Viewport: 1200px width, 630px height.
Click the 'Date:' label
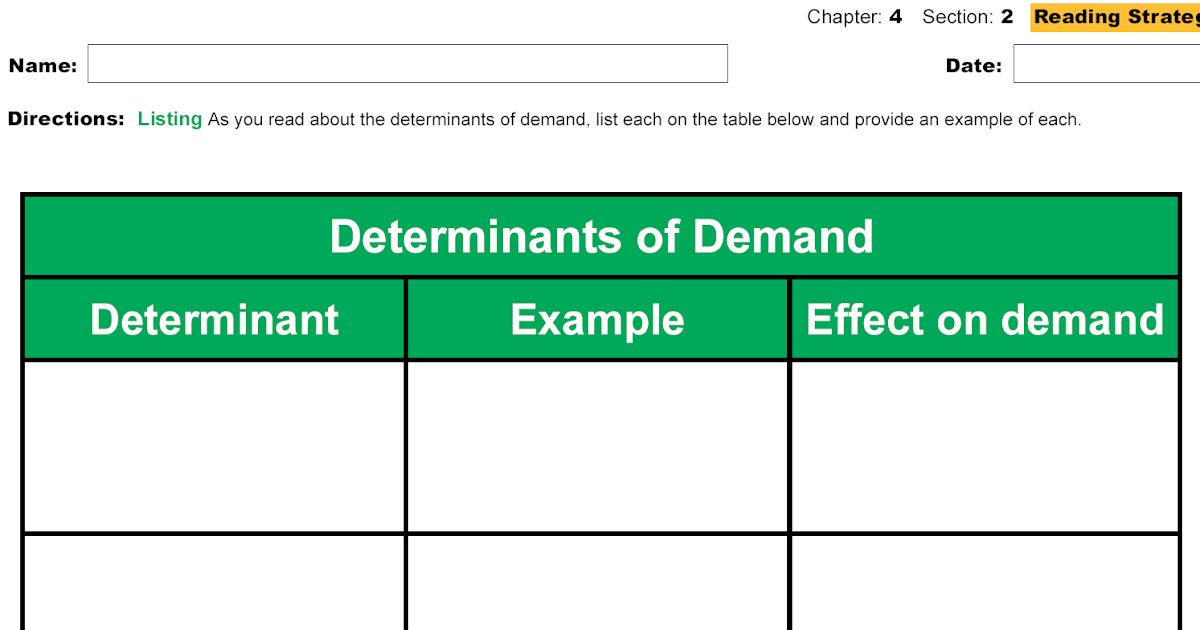coord(974,66)
